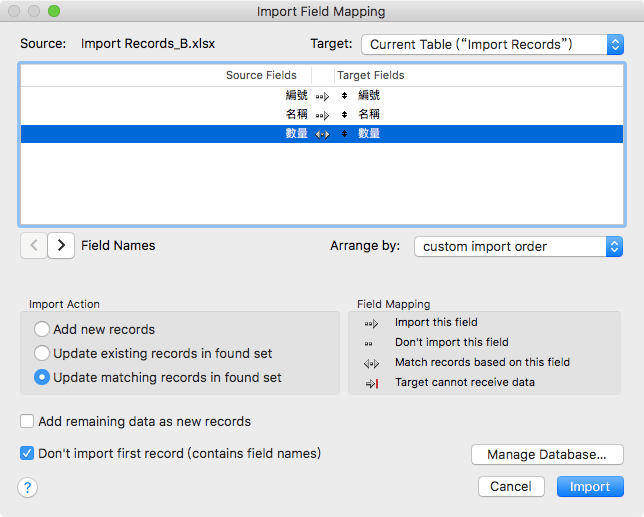Click the reorder handle beside target 編號
The image size is (644, 517).
(344, 96)
